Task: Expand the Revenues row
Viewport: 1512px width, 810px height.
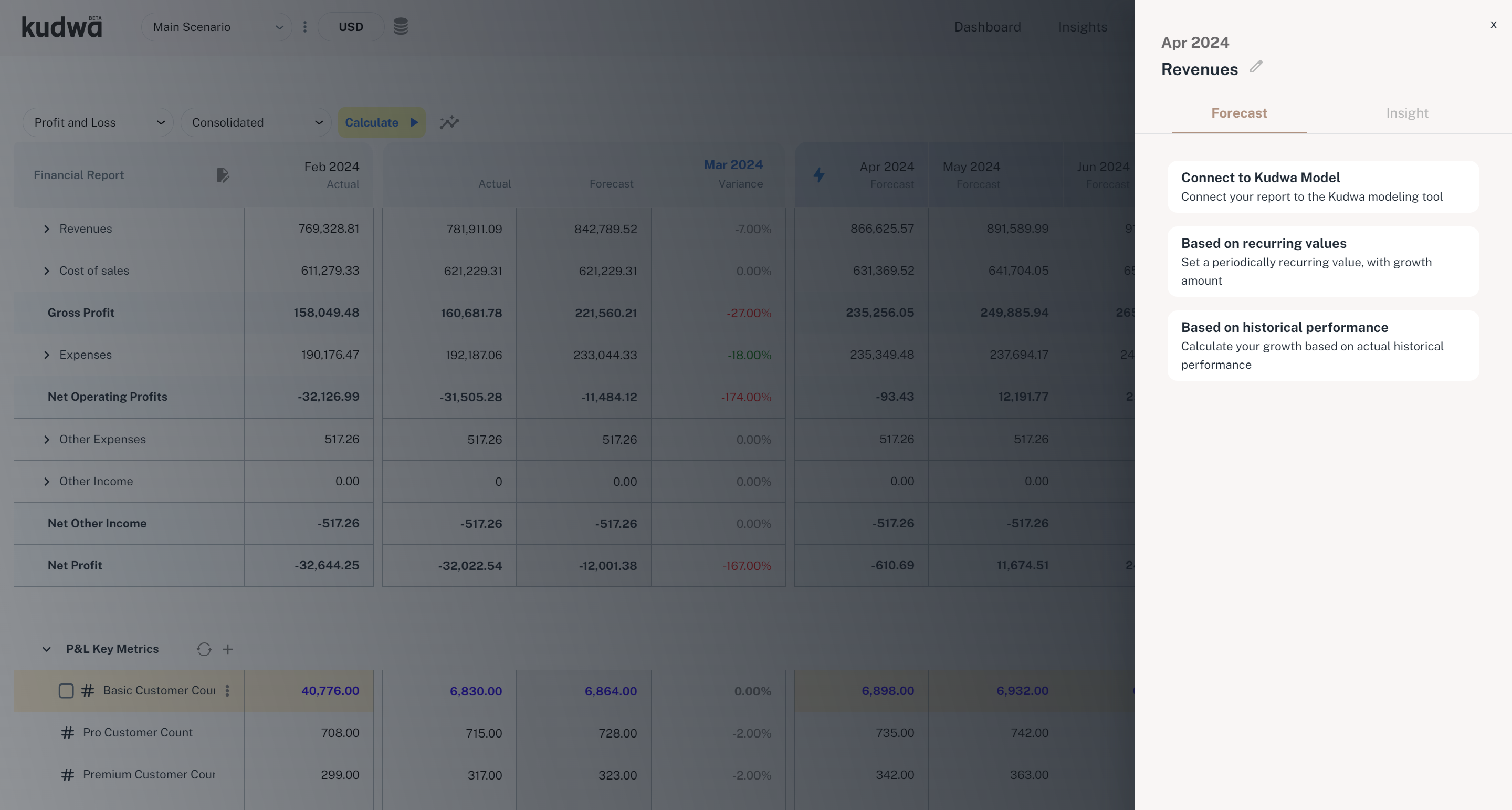Action: click(47, 229)
